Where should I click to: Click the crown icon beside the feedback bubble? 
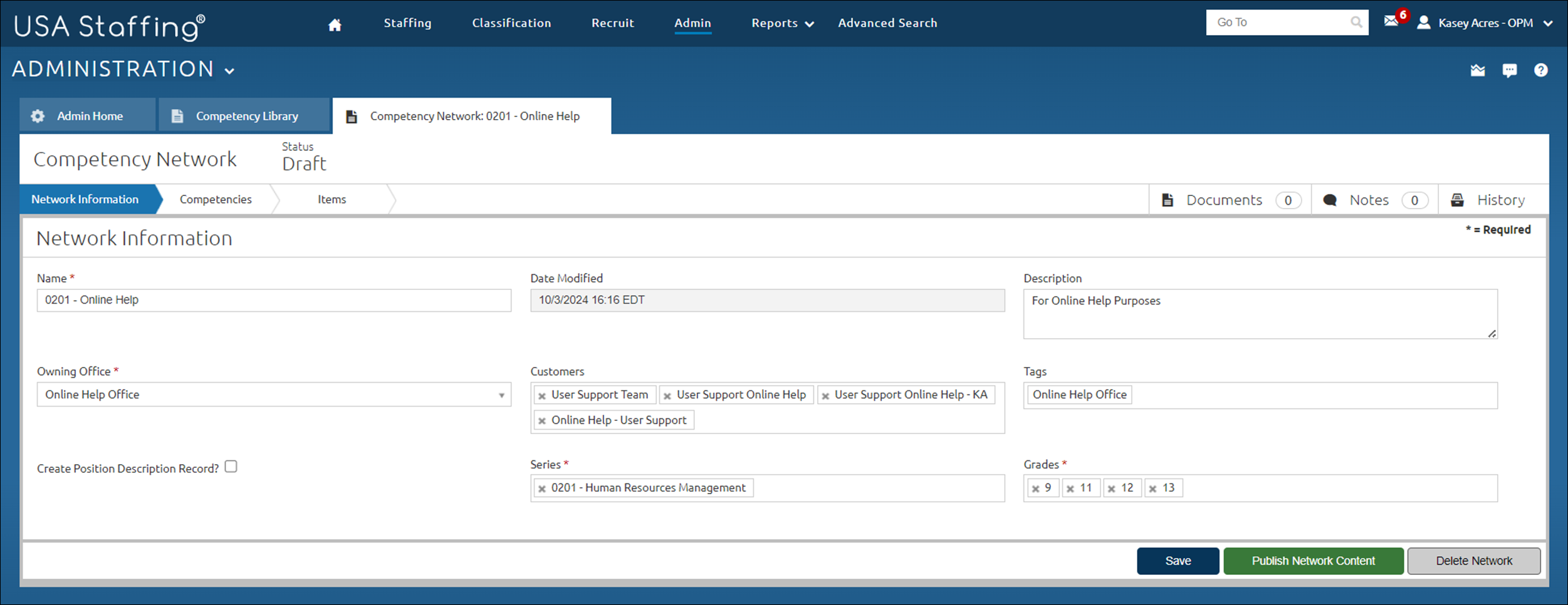[1477, 70]
